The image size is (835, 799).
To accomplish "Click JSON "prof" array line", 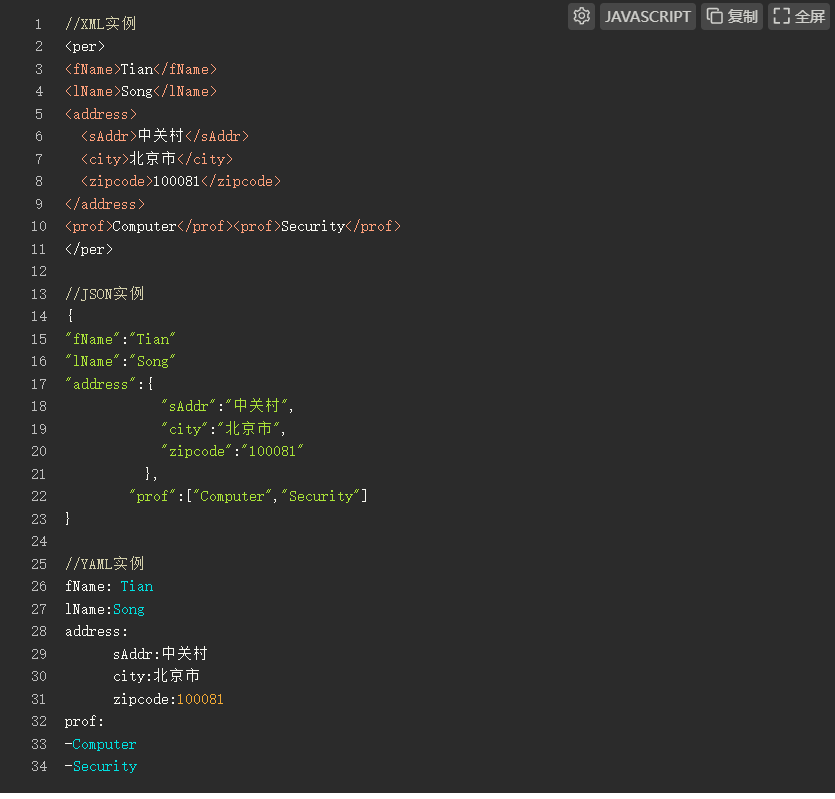I will click(248, 496).
